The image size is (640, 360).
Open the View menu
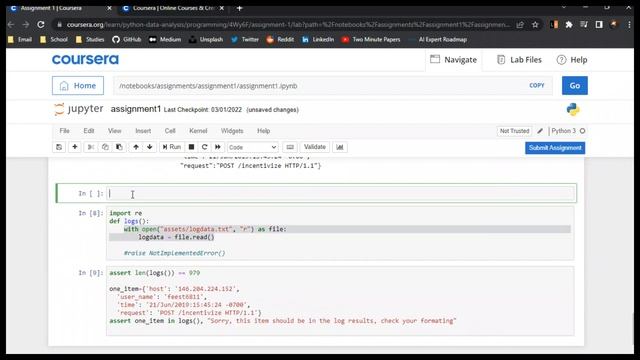point(115,131)
